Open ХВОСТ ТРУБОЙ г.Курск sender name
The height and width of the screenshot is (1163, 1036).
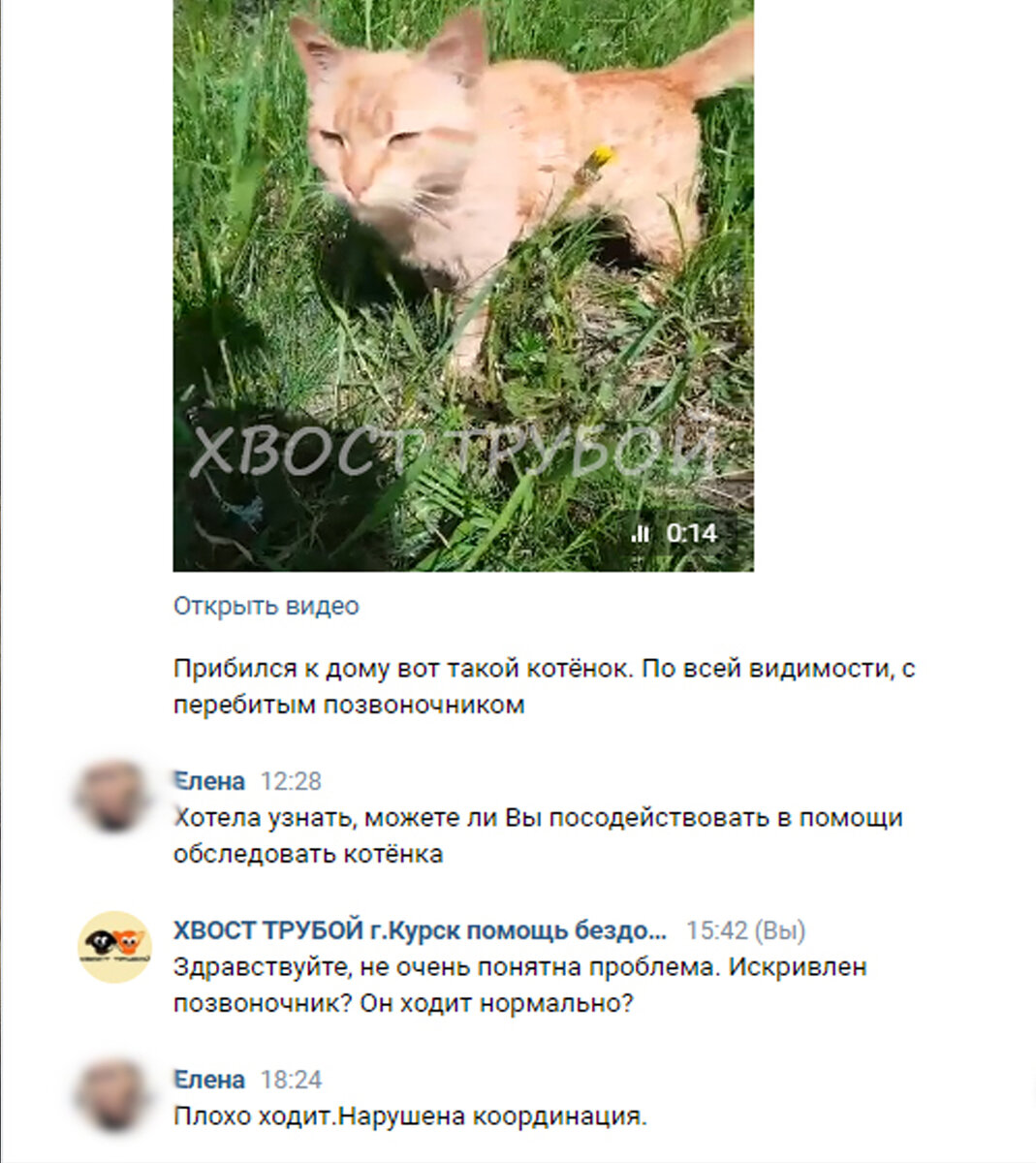pos(420,930)
